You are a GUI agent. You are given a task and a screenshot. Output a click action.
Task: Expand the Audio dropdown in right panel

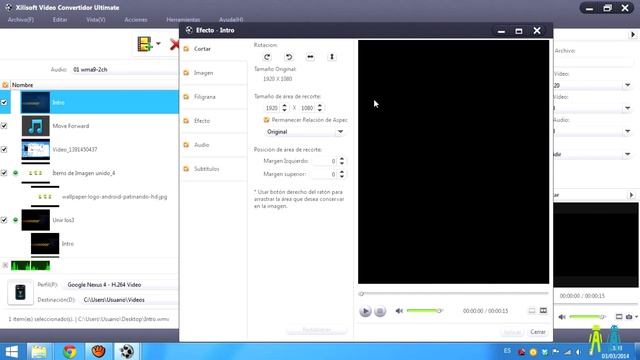point(627,131)
